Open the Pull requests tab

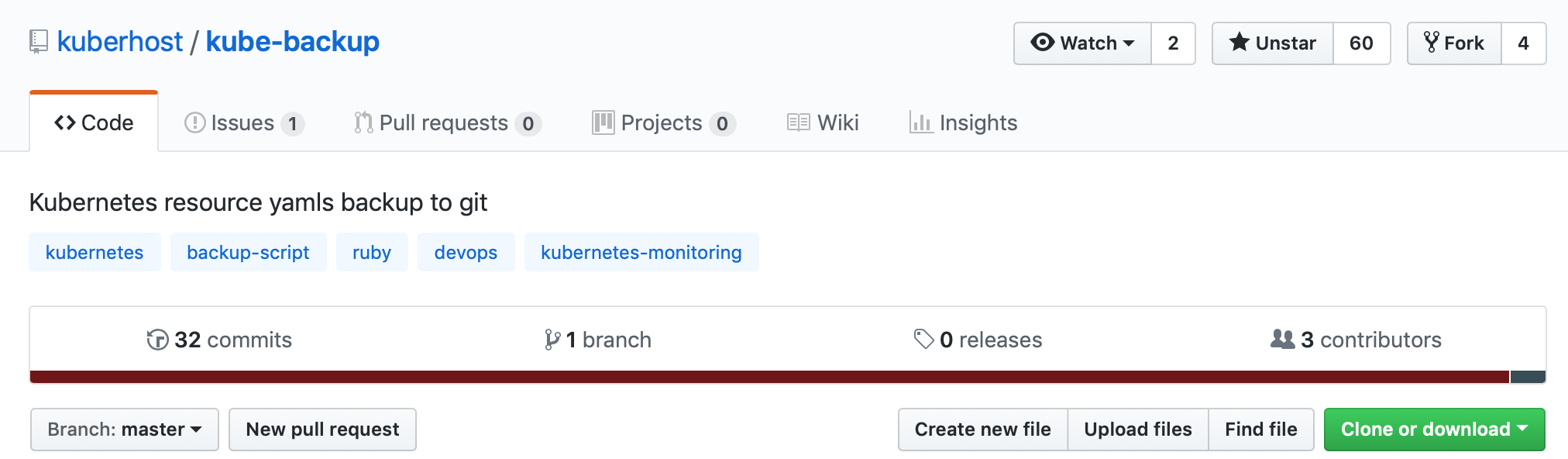coord(444,123)
